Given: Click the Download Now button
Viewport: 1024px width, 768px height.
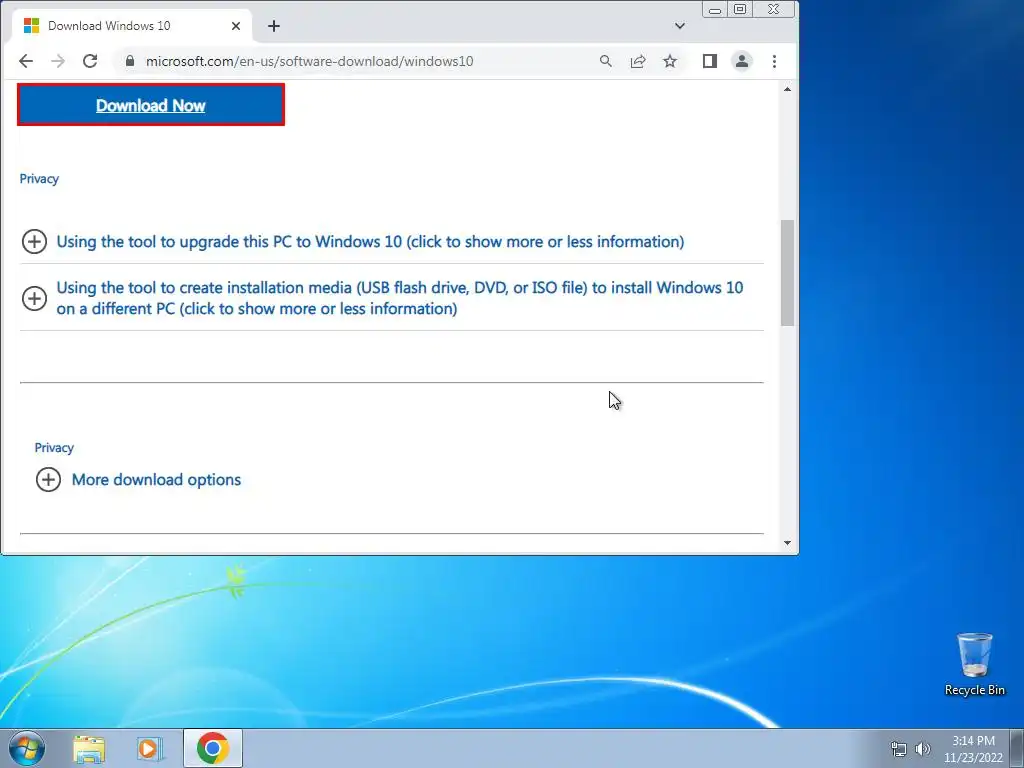Looking at the screenshot, I should tap(151, 104).
